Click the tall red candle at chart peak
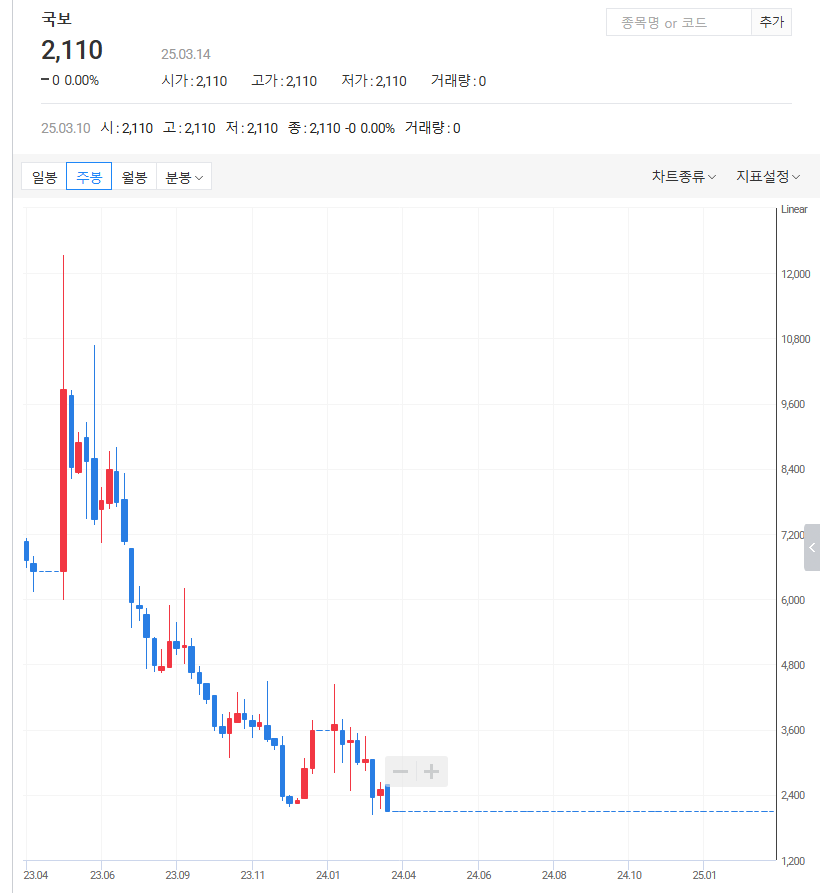 tap(63, 480)
